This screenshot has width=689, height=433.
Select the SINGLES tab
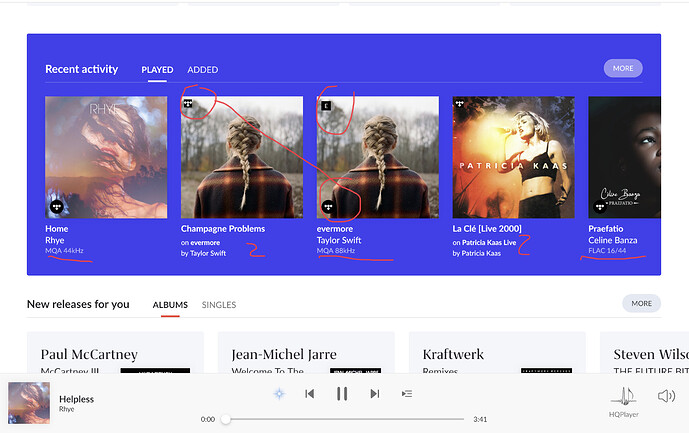[x=219, y=305]
